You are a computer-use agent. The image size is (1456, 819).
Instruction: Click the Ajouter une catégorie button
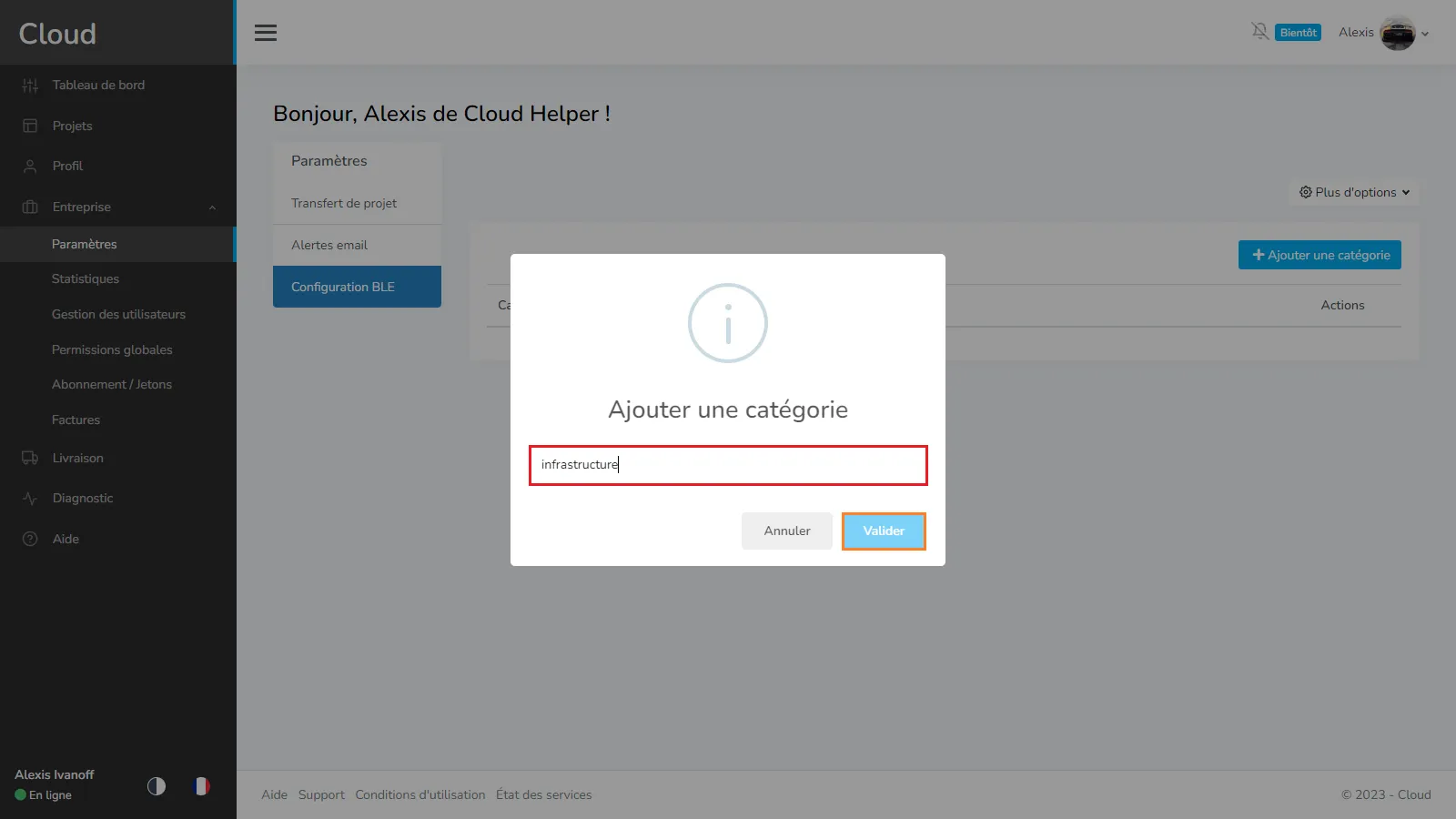pyautogui.click(x=1319, y=255)
